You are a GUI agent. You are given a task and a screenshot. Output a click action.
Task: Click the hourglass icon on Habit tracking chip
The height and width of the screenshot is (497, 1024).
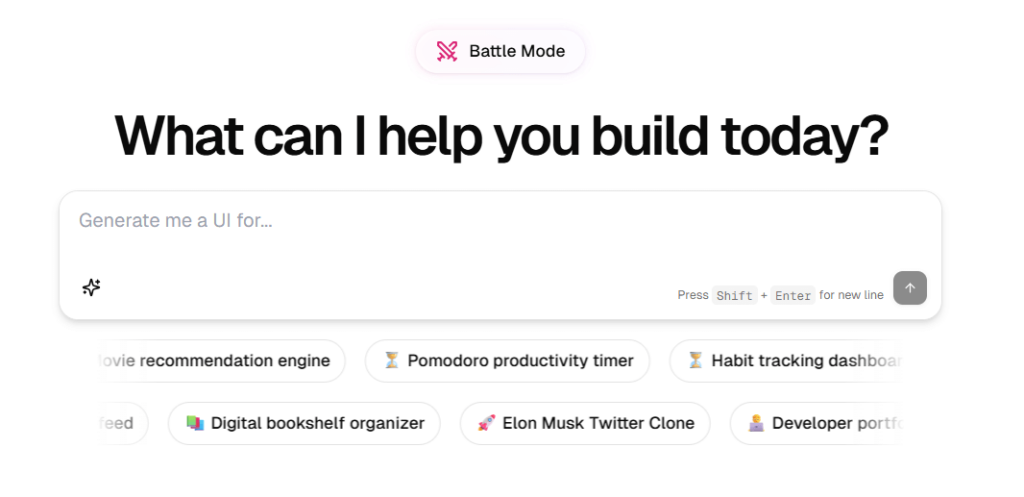click(x=695, y=361)
